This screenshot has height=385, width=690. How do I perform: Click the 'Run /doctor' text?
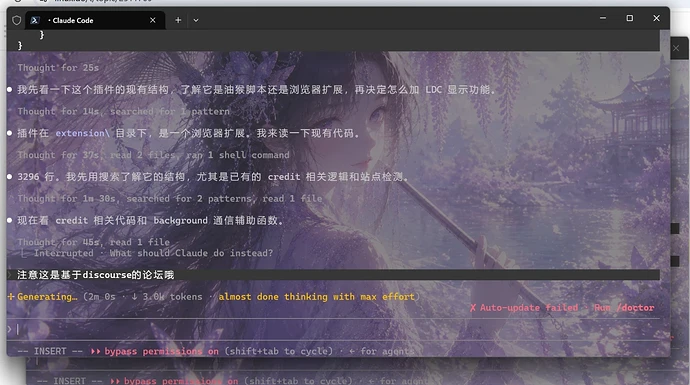624,308
